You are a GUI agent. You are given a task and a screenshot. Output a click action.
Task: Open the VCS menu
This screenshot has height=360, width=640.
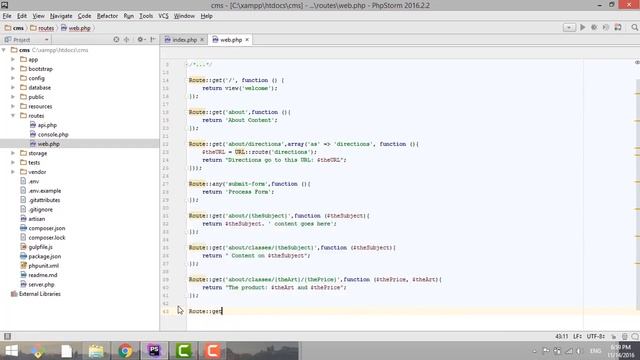(x=163, y=16)
